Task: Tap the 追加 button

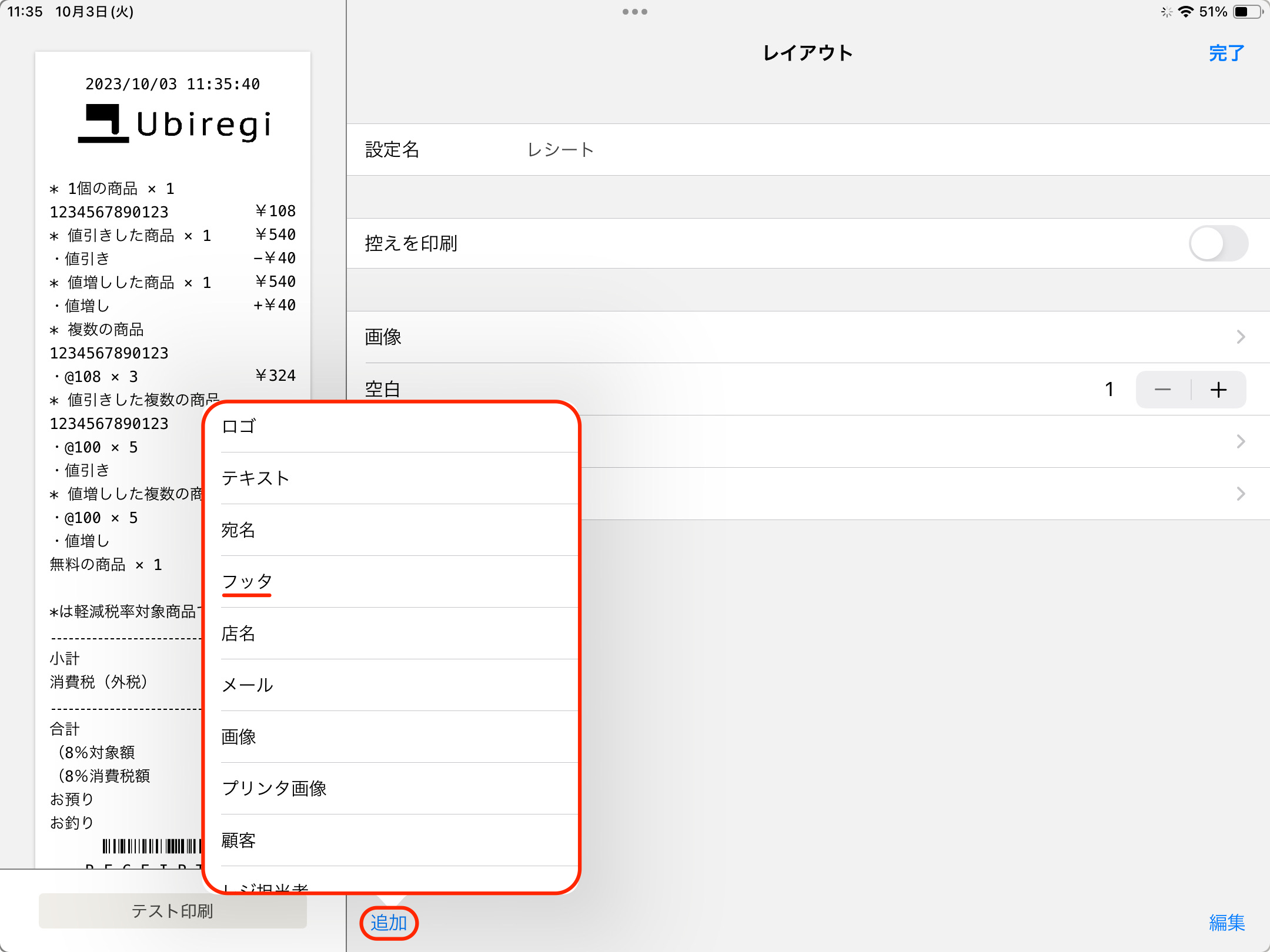Action: (x=389, y=923)
